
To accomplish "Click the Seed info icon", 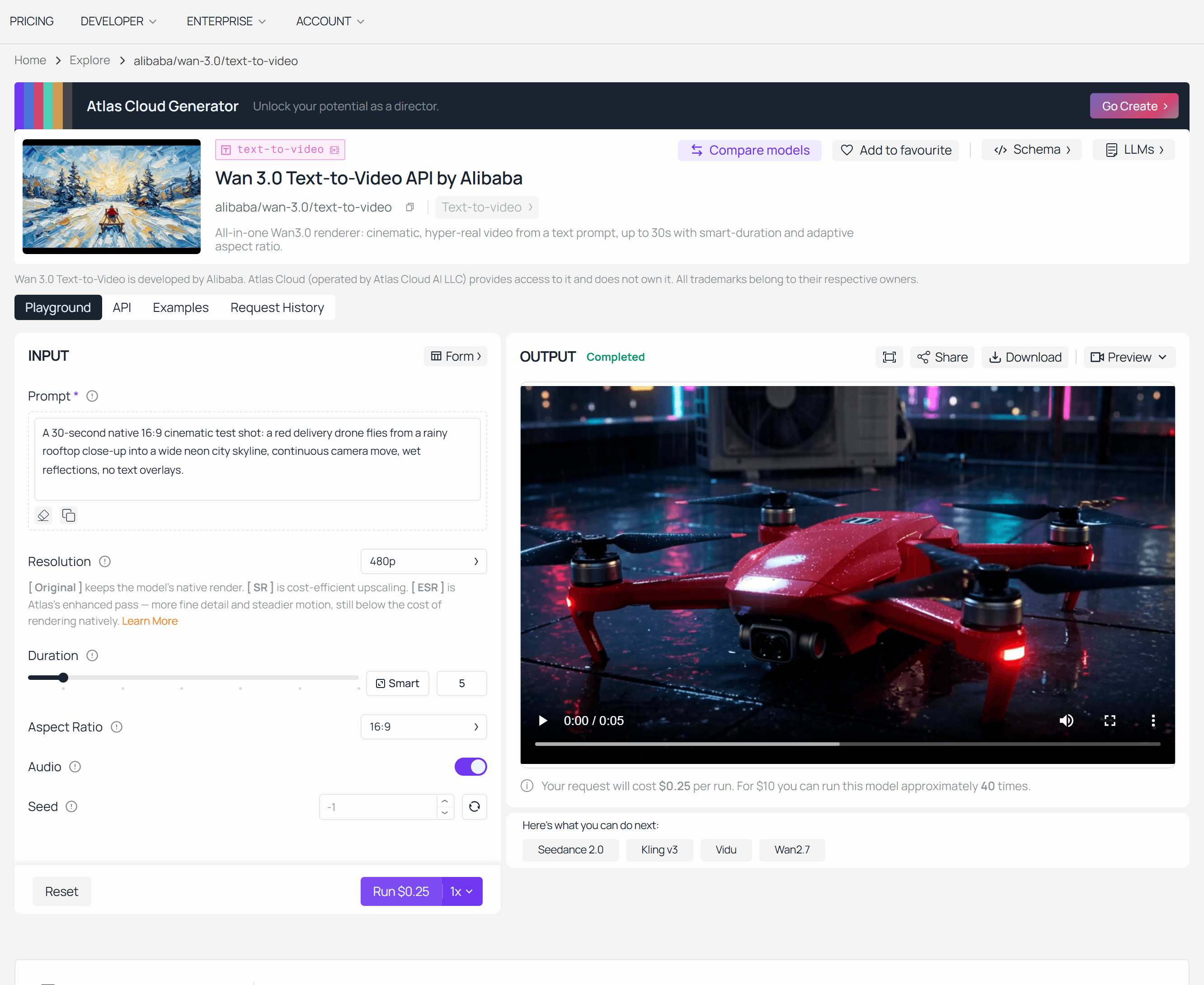I will 71,806.
